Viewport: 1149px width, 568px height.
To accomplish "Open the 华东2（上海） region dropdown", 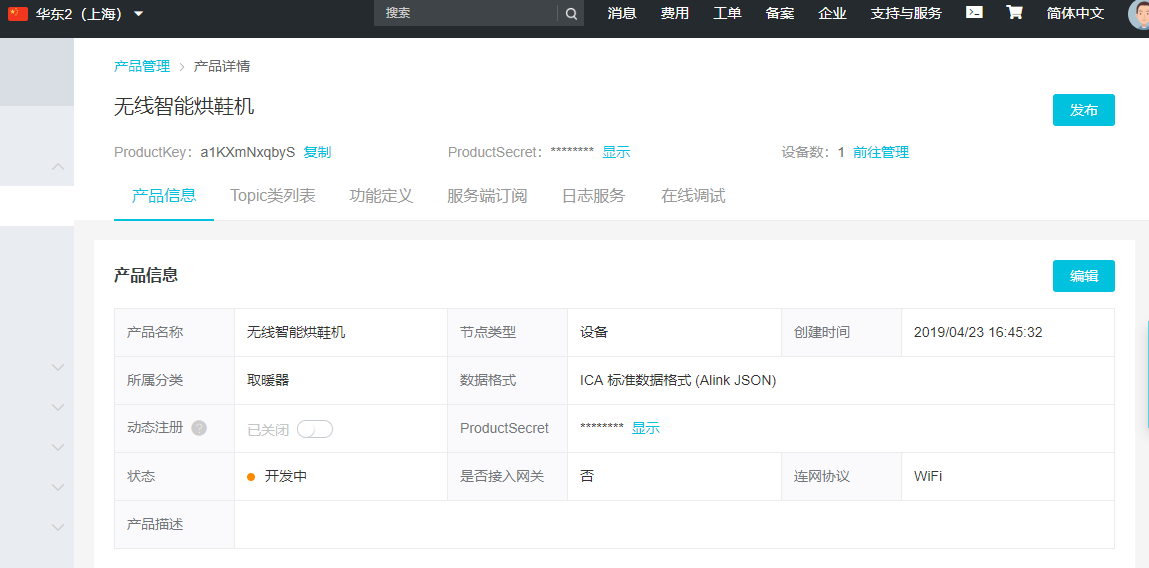I will 138,14.
